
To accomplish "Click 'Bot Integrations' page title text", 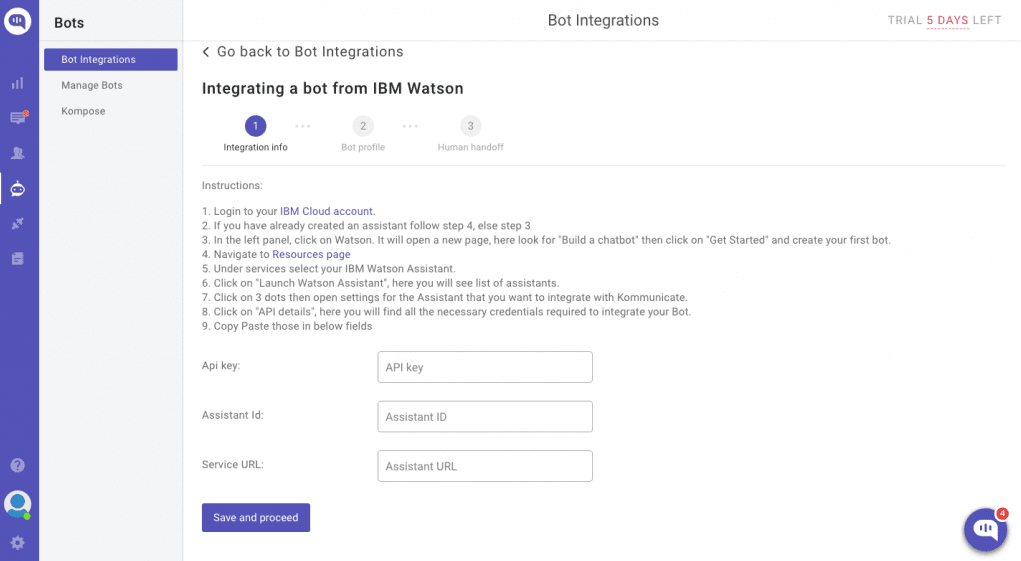I will coord(603,21).
